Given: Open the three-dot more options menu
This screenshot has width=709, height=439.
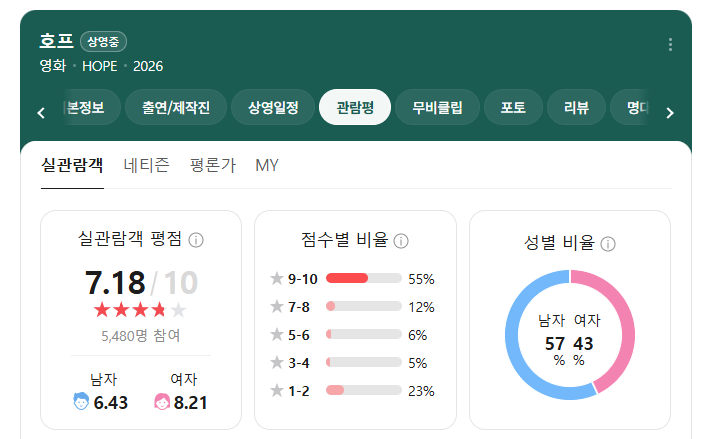Looking at the screenshot, I should tap(670, 44).
